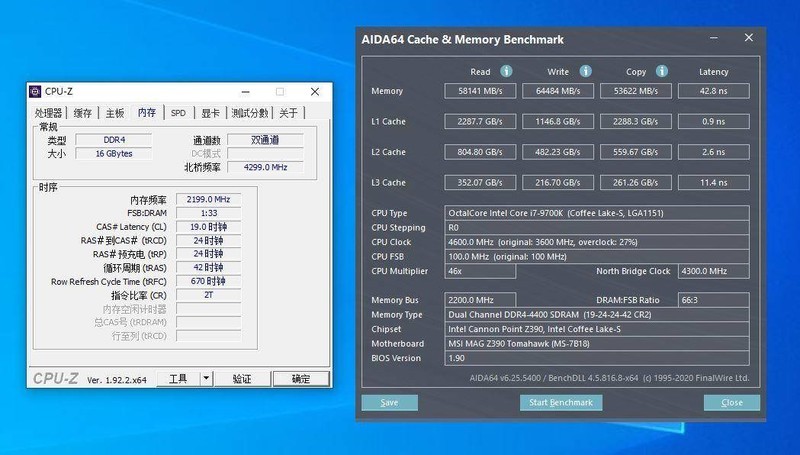Click 指令比率 (CR) 2T field
This screenshot has width=800, height=455.
point(209,295)
